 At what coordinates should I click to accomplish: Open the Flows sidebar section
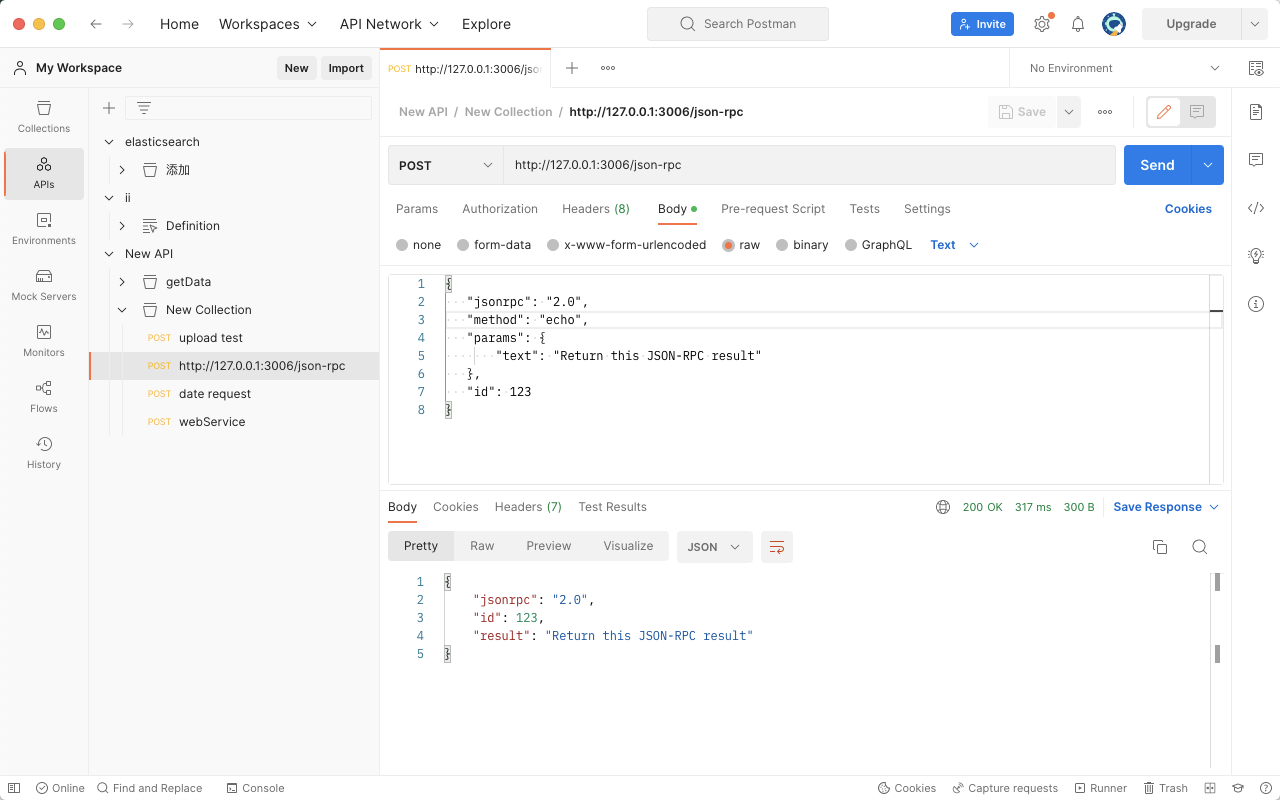pos(44,397)
